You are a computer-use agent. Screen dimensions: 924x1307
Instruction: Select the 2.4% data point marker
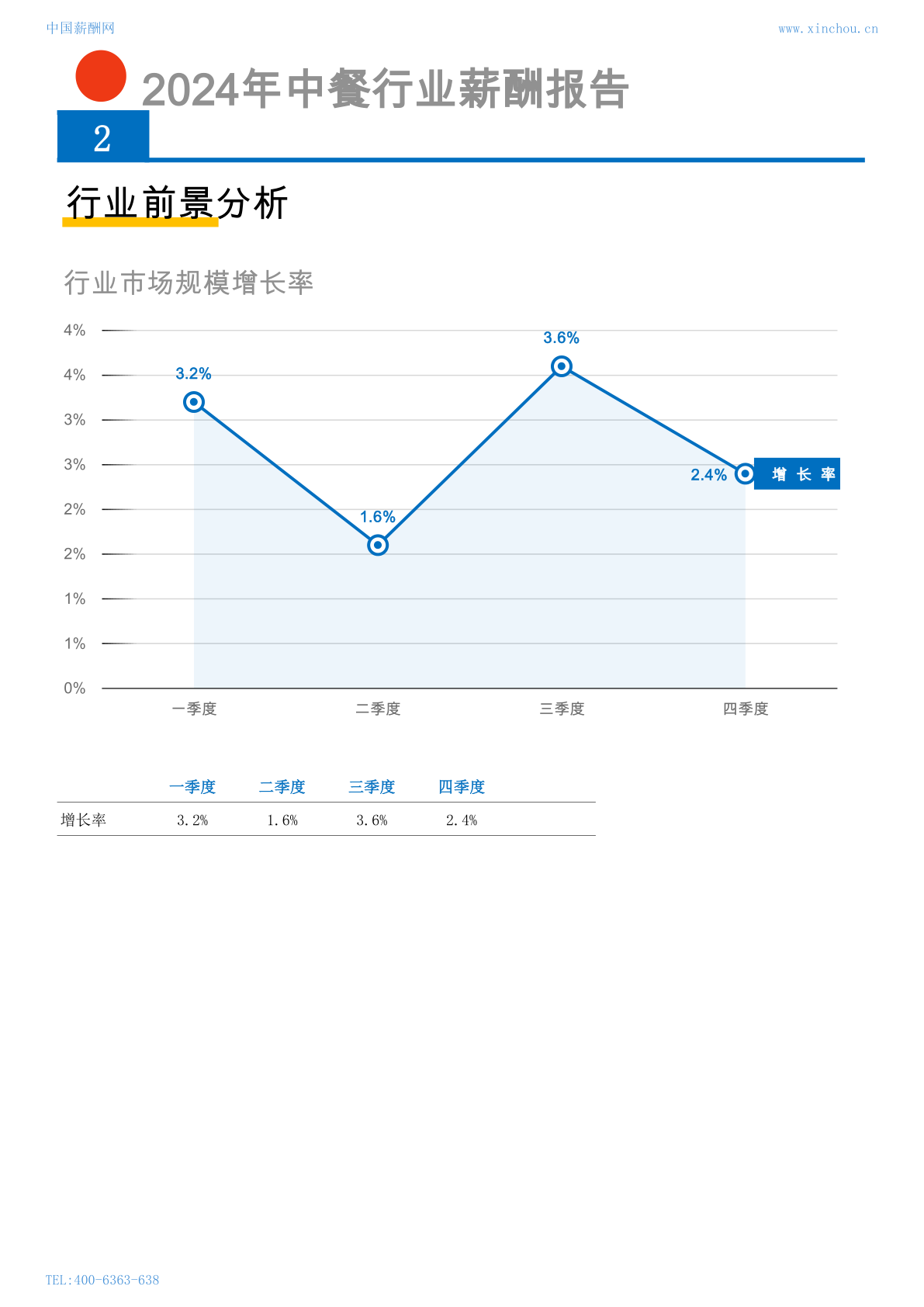[745, 473]
